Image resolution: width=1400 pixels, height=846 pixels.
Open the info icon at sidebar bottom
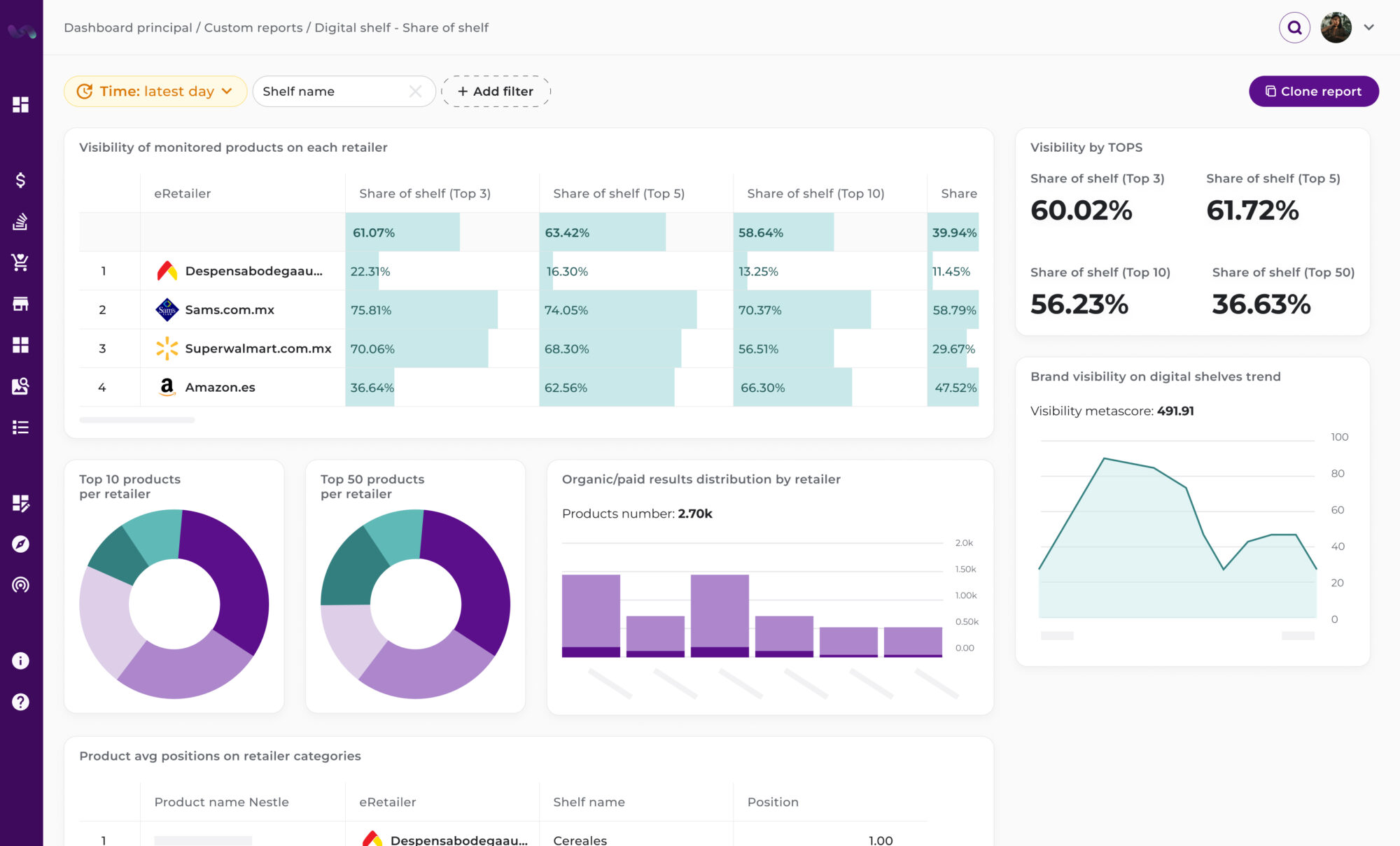click(20, 661)
